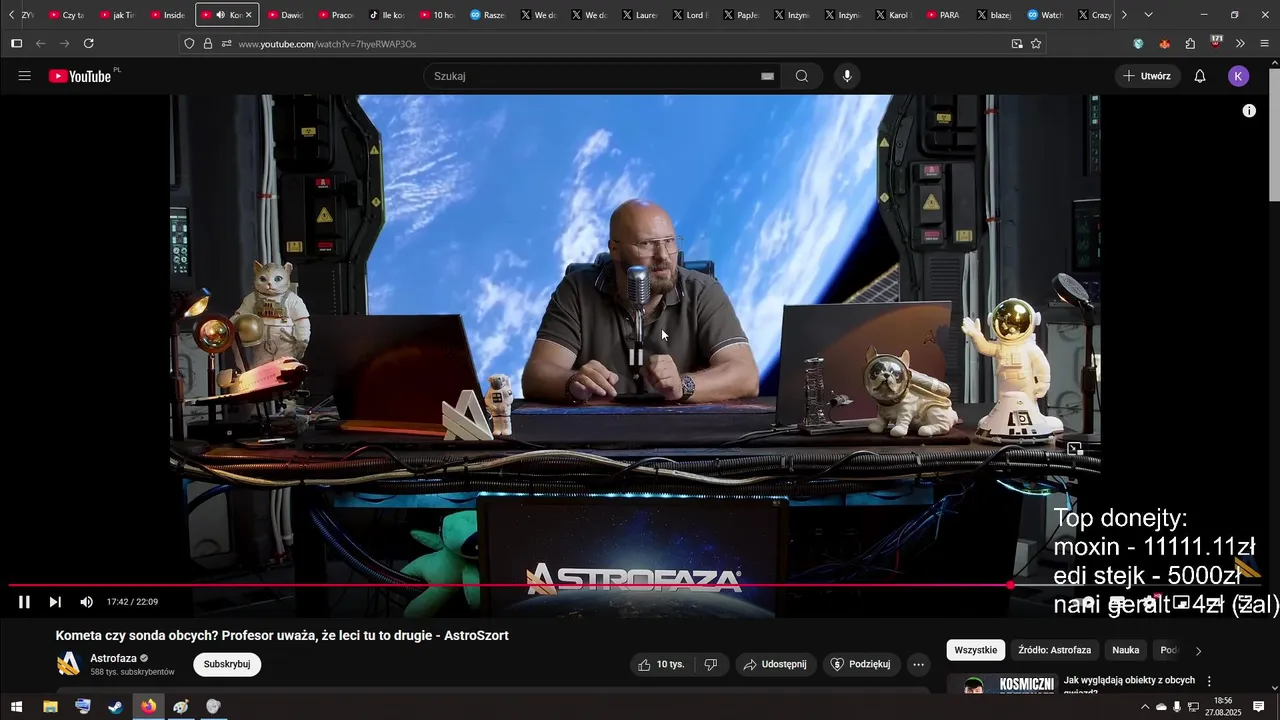This screenshot has height=720, width=1280.
Task: Mute the video volume speaker icon
Action: [86, 602]
